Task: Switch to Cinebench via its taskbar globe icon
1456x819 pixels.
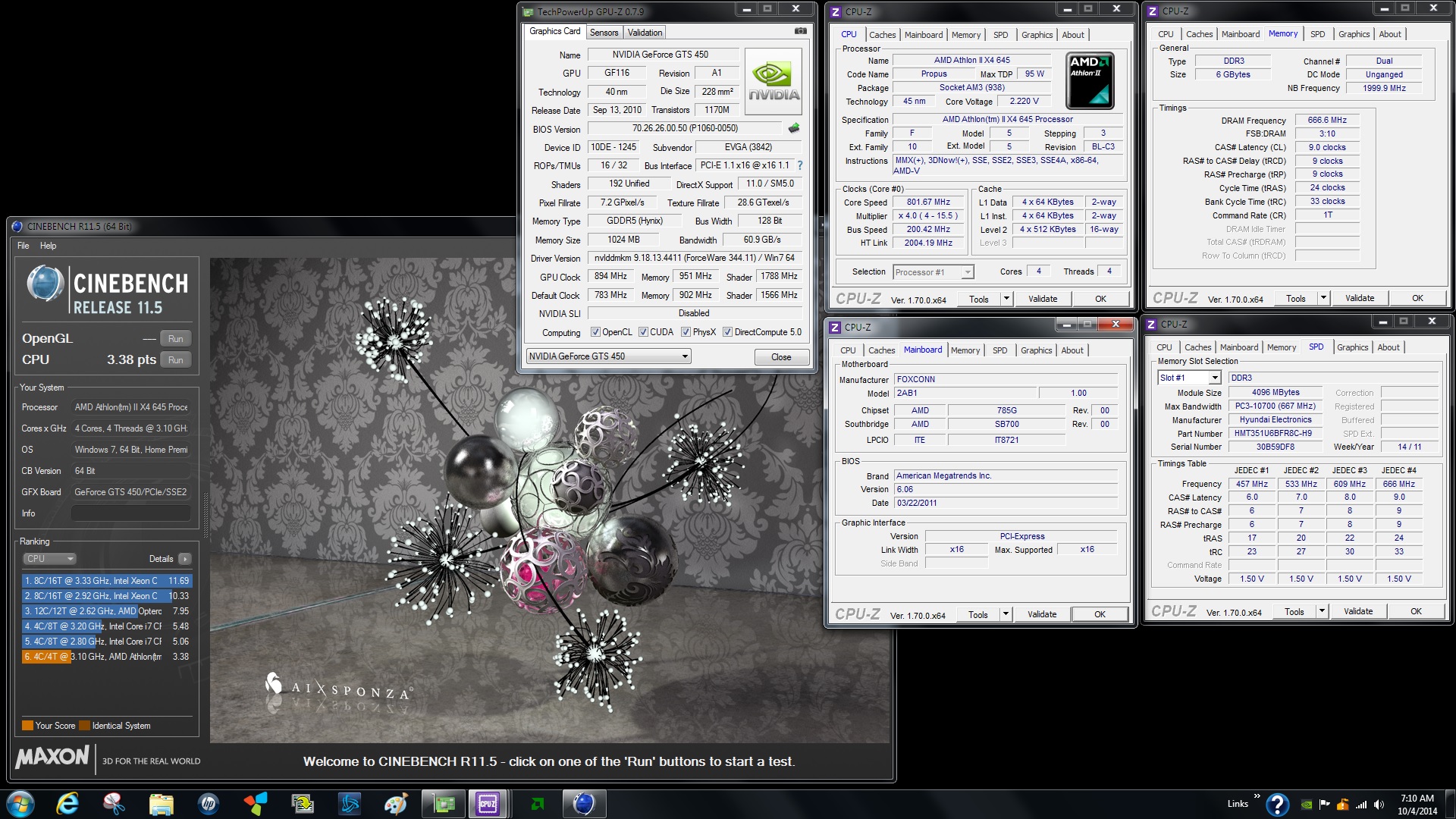Action: tap(583, 804)
